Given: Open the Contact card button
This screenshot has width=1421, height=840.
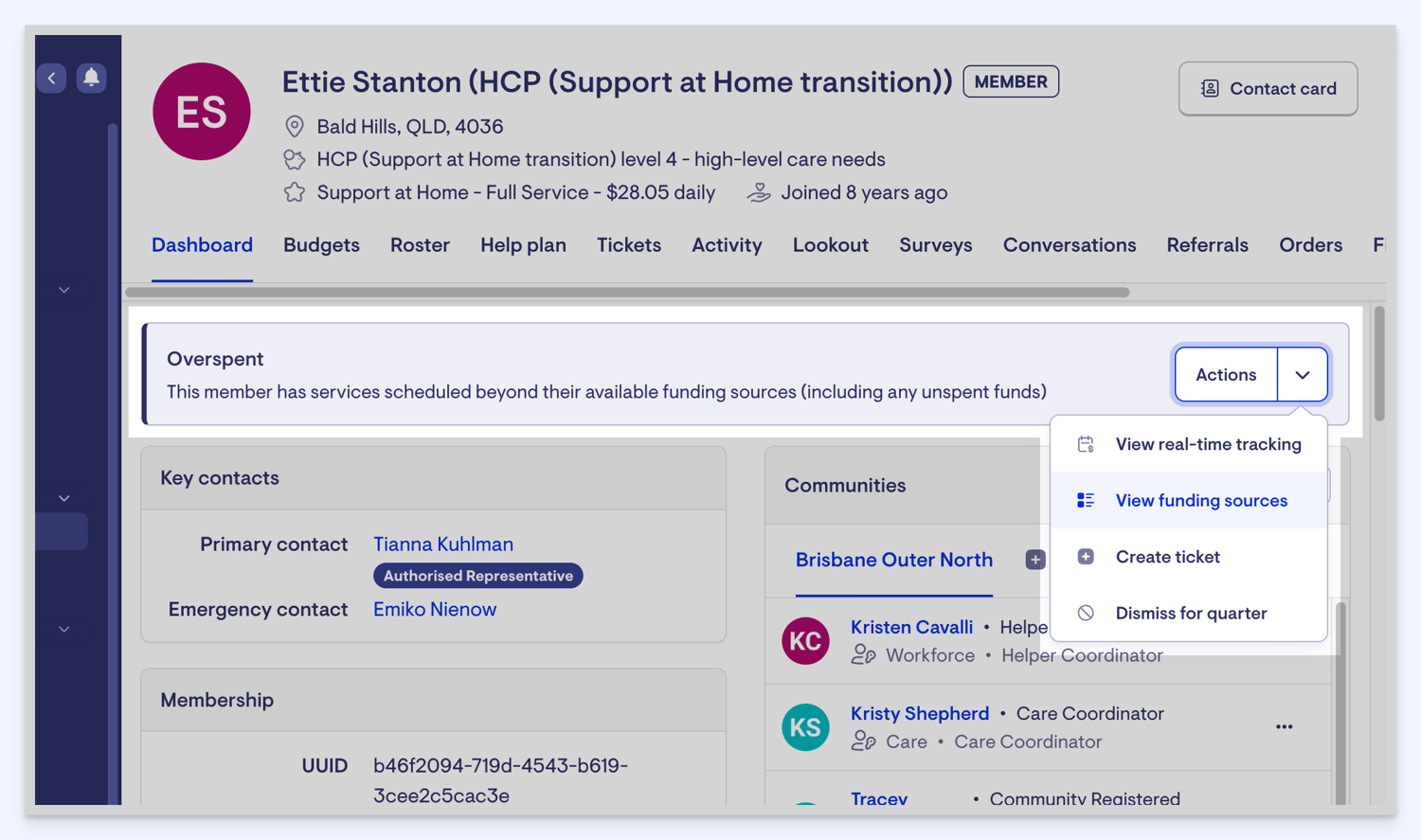Looking at the screenshot, I should (x=1268, y=89).
